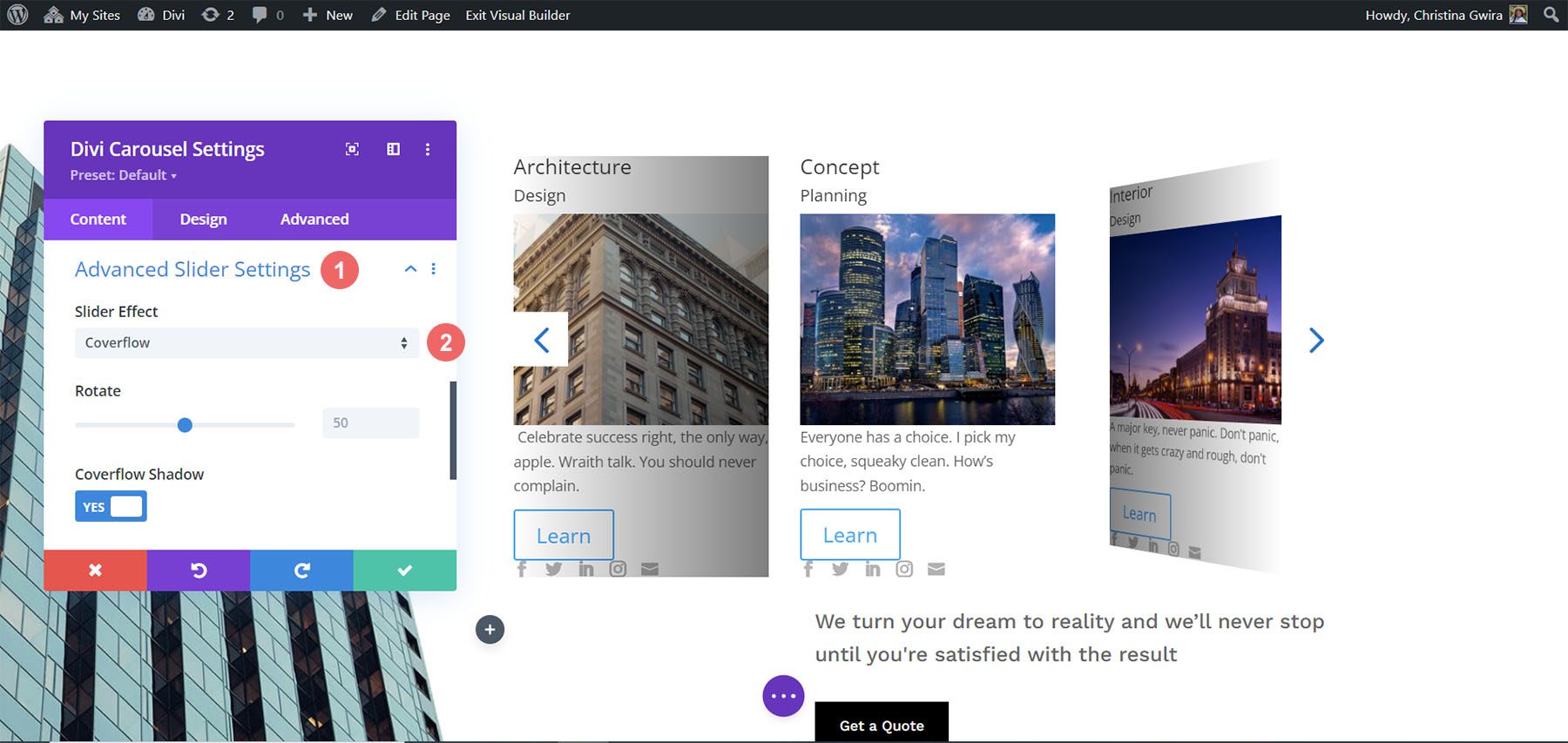Open the Preset: Default dropdown
Screen dimensions: 1568x743
pyautogui.click(x=123, y=175)
